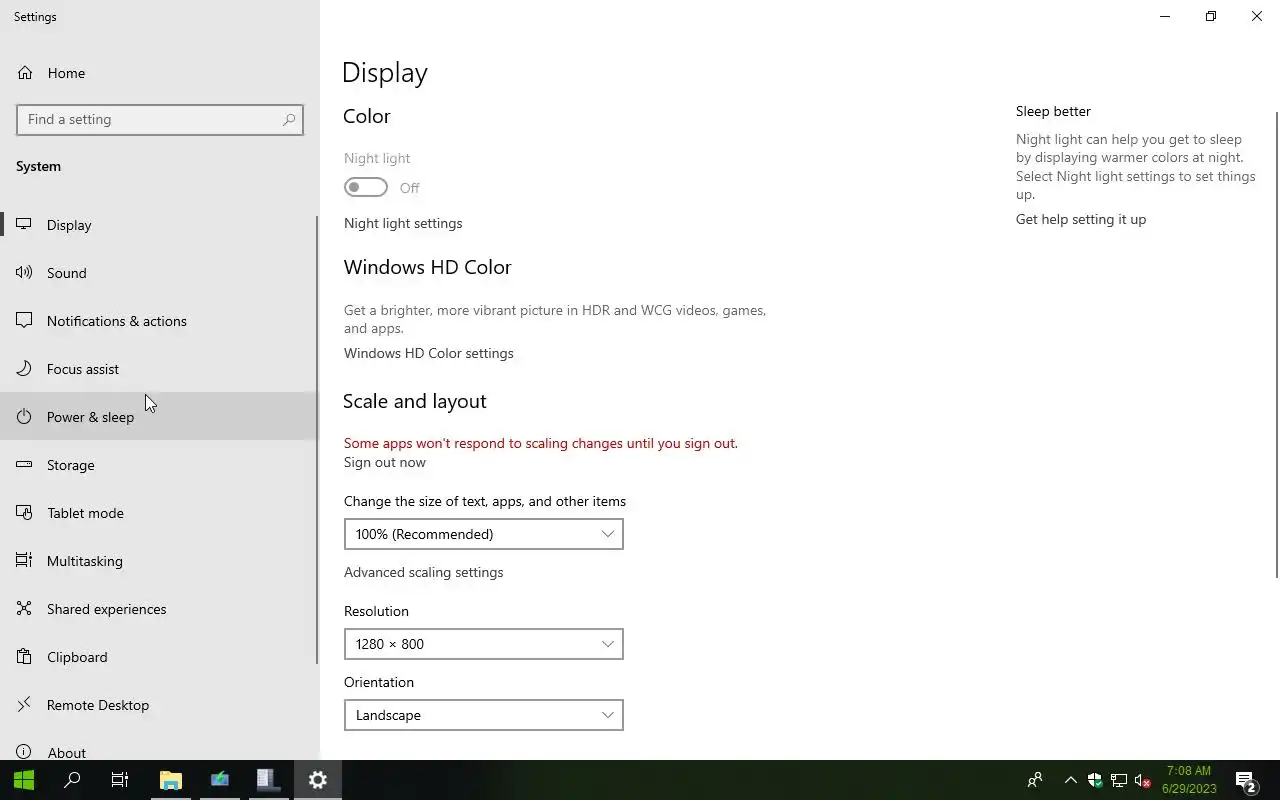1280x800 pixels.
Task: Open the Windows Start menu
Action: pyautogui.click(x=24, y=780)
